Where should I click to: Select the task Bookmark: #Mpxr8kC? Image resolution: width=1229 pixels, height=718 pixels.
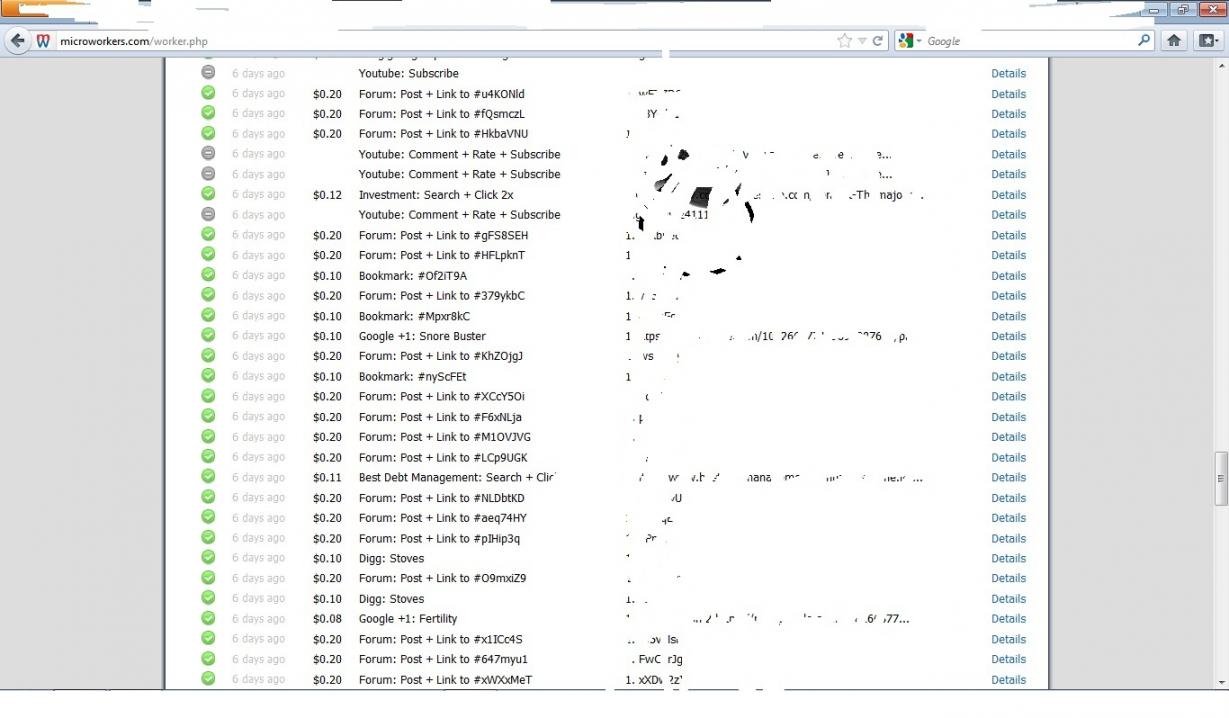[414, 316]
